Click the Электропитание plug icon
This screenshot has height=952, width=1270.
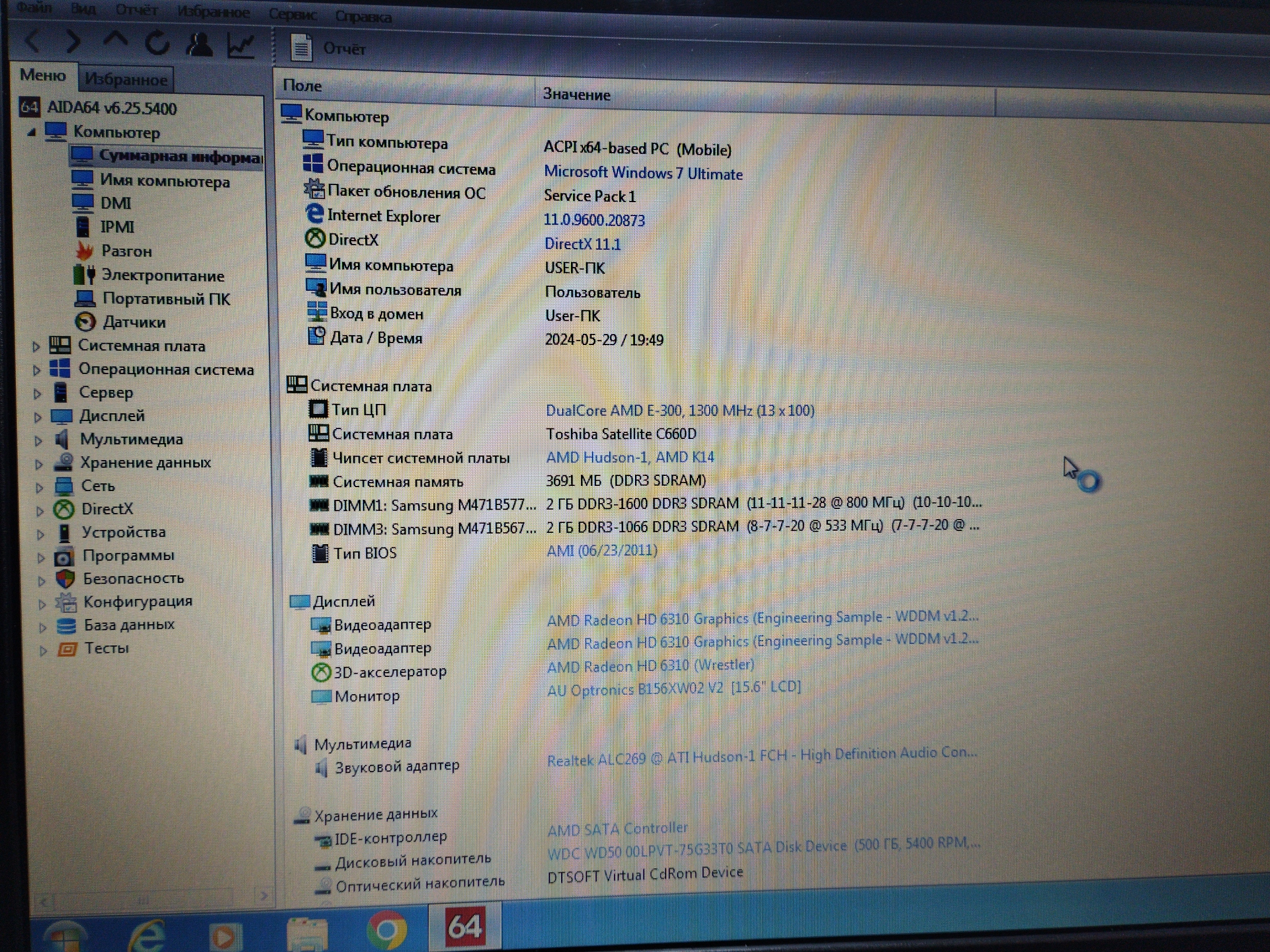pyautogui.click(x=84, y=274)
